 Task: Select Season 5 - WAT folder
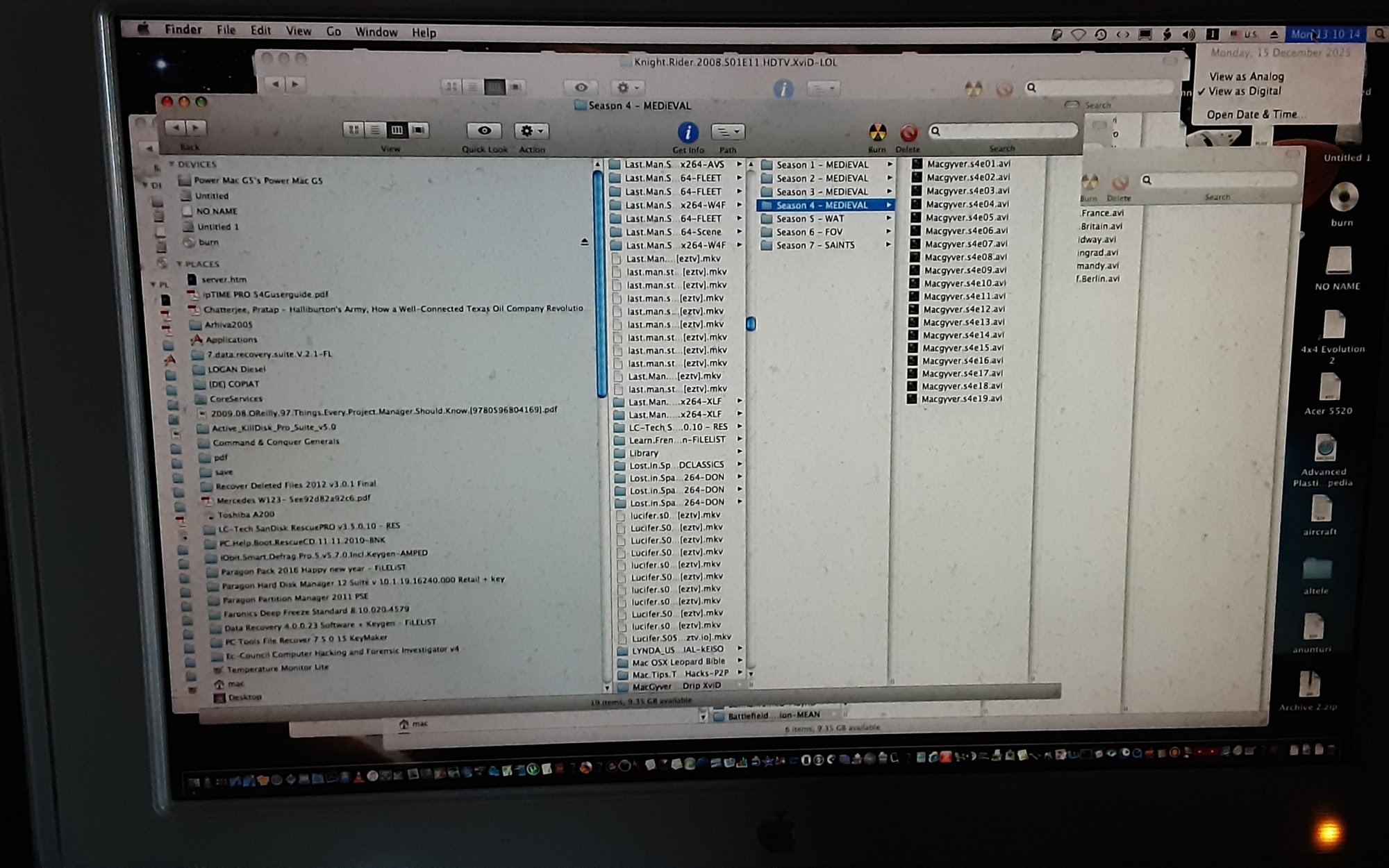coord(810,218)
